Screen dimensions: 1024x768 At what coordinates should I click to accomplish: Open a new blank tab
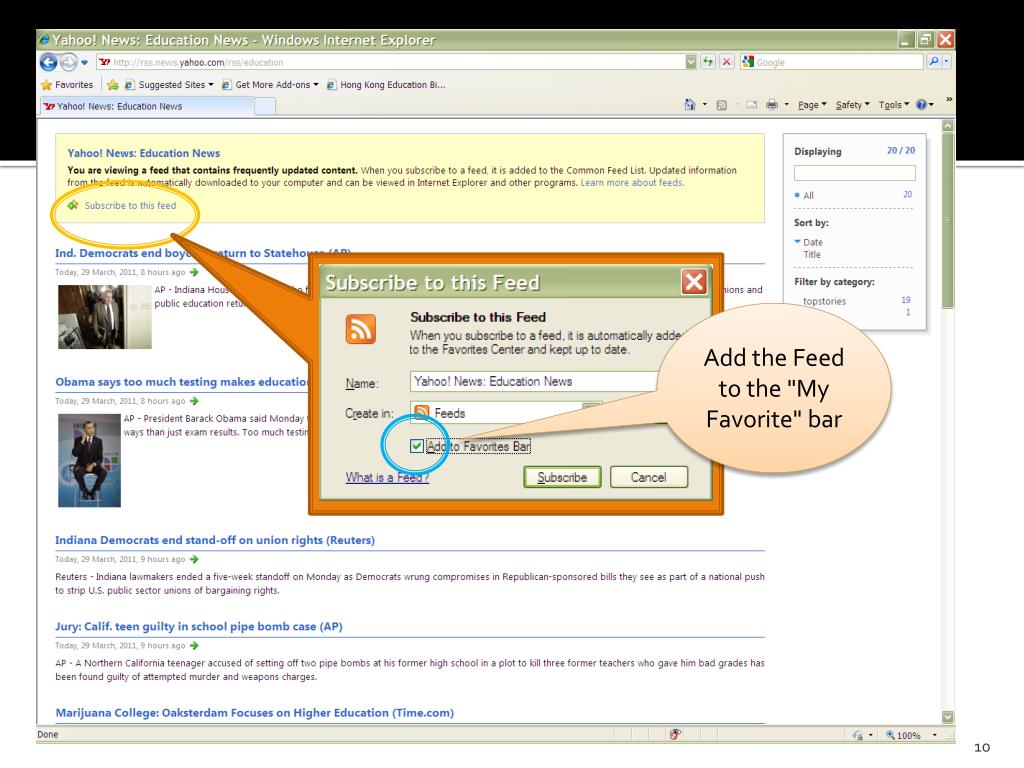click(264, 106)
